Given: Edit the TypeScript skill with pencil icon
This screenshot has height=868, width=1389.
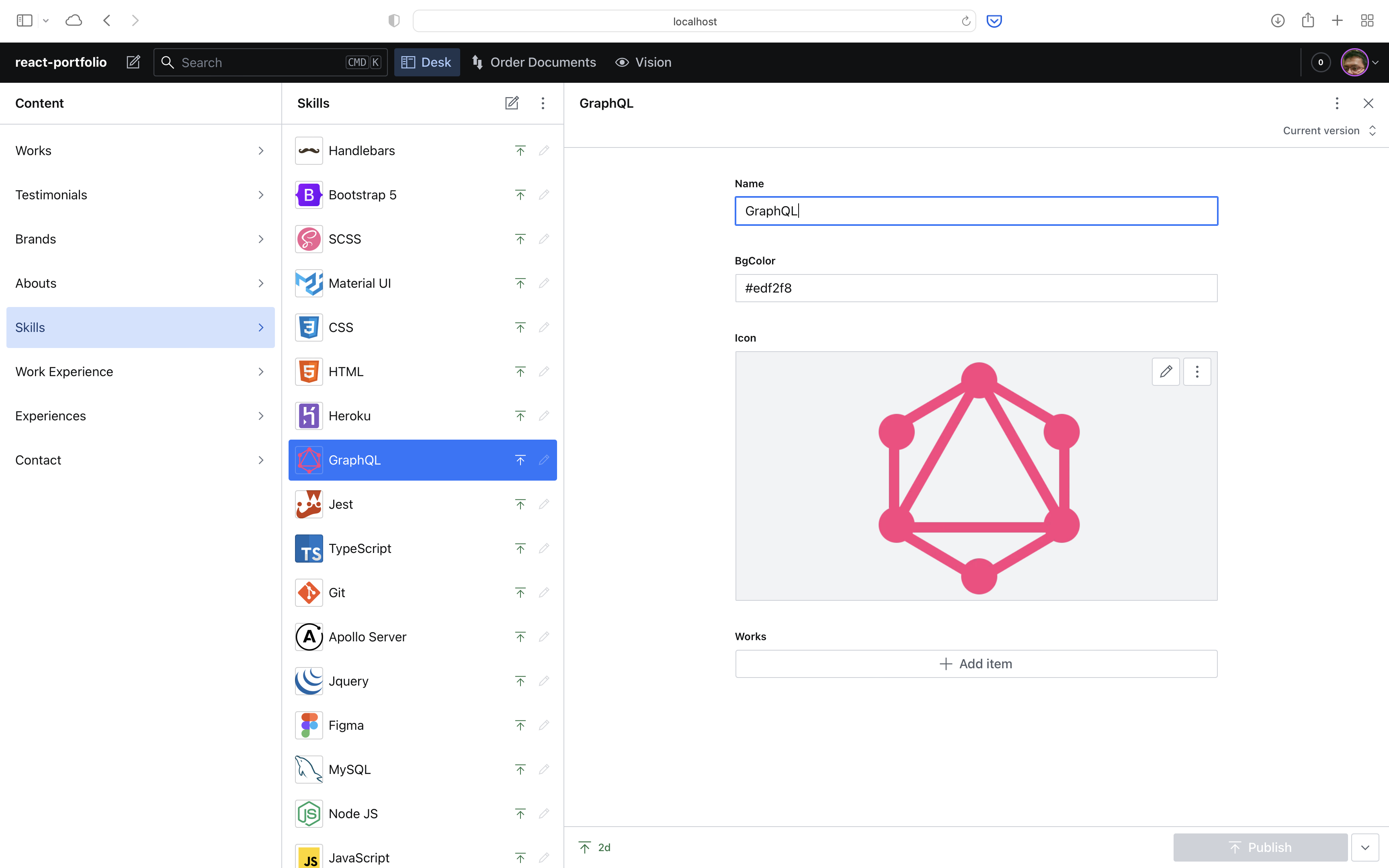Looking at the screenshot, I should click(543, 548).
